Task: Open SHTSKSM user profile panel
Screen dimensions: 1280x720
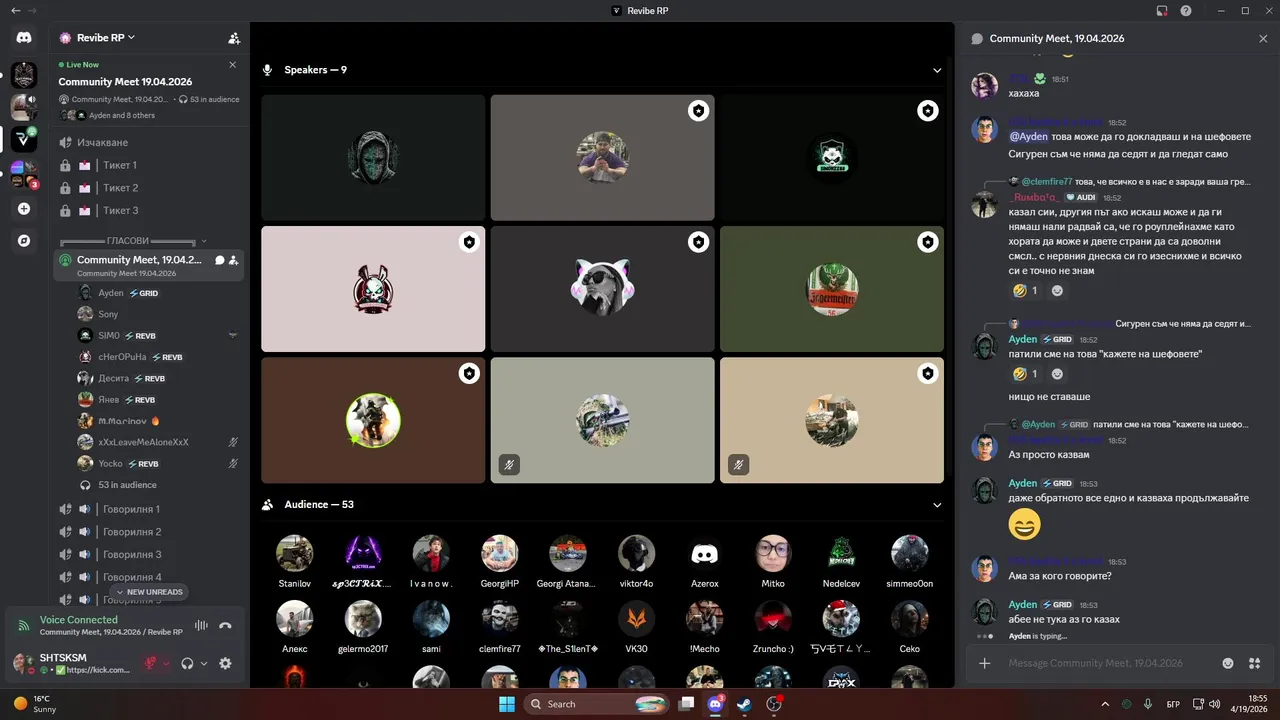Action: click(x=72, y=663)
